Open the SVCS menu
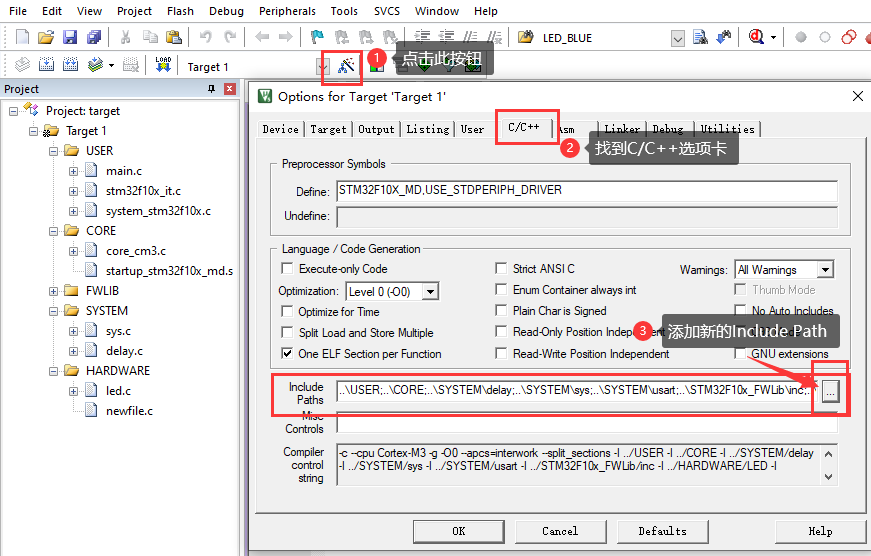The width and height of the screenshot is (871, 556). pyautogui.click(x=387, y=11)
